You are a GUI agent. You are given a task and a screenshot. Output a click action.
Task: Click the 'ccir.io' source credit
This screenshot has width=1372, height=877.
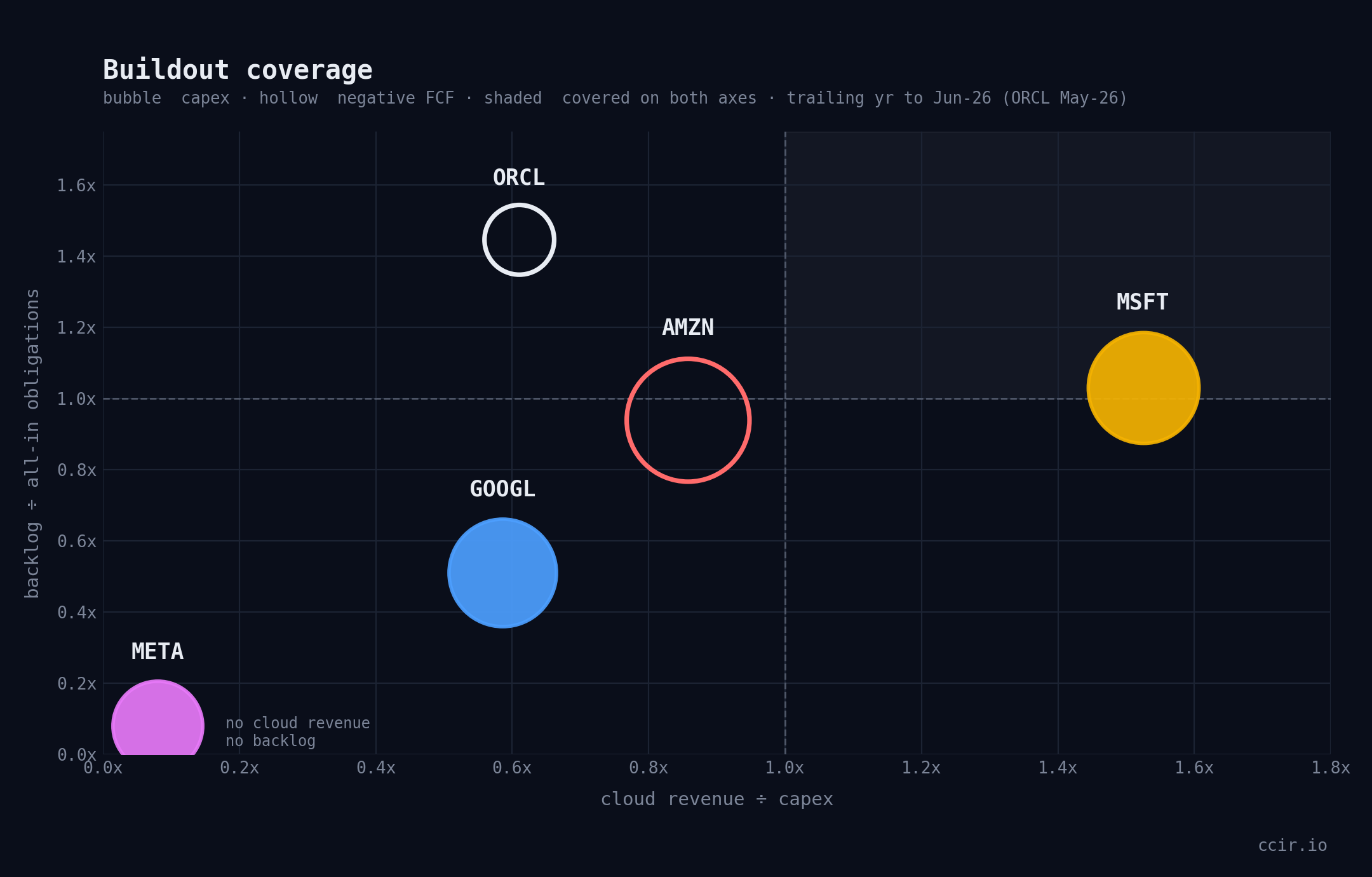point(1293,845)
